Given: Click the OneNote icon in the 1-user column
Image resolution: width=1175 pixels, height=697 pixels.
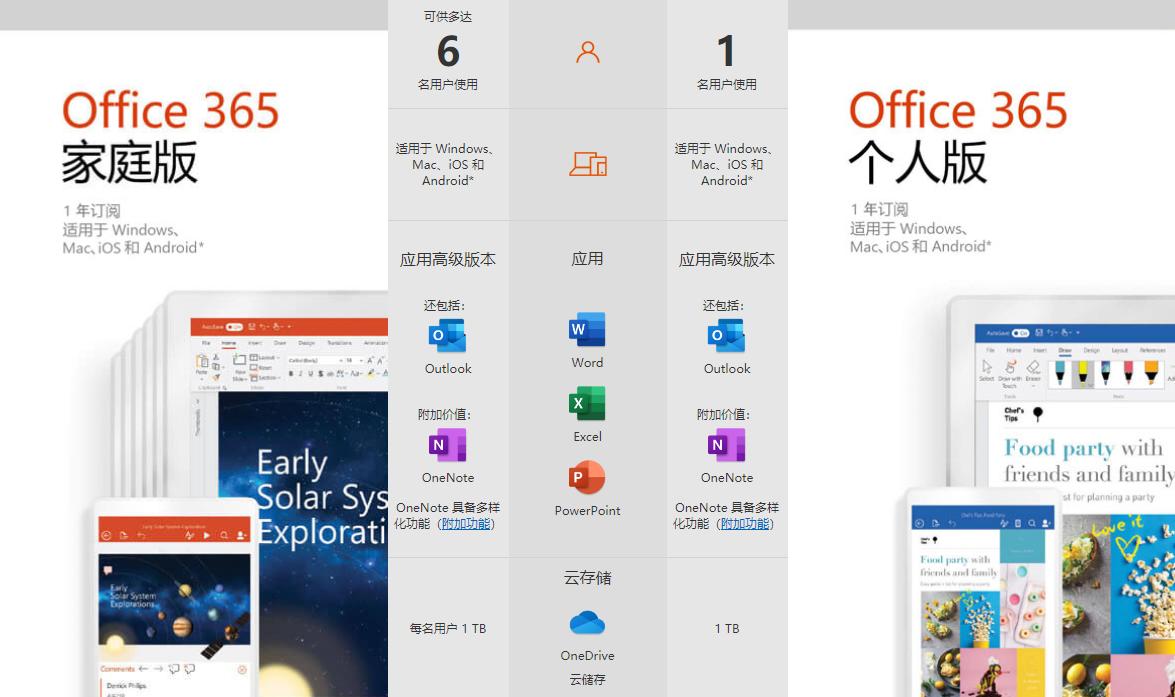Looking at the screenshot, I should coord(726,445).
